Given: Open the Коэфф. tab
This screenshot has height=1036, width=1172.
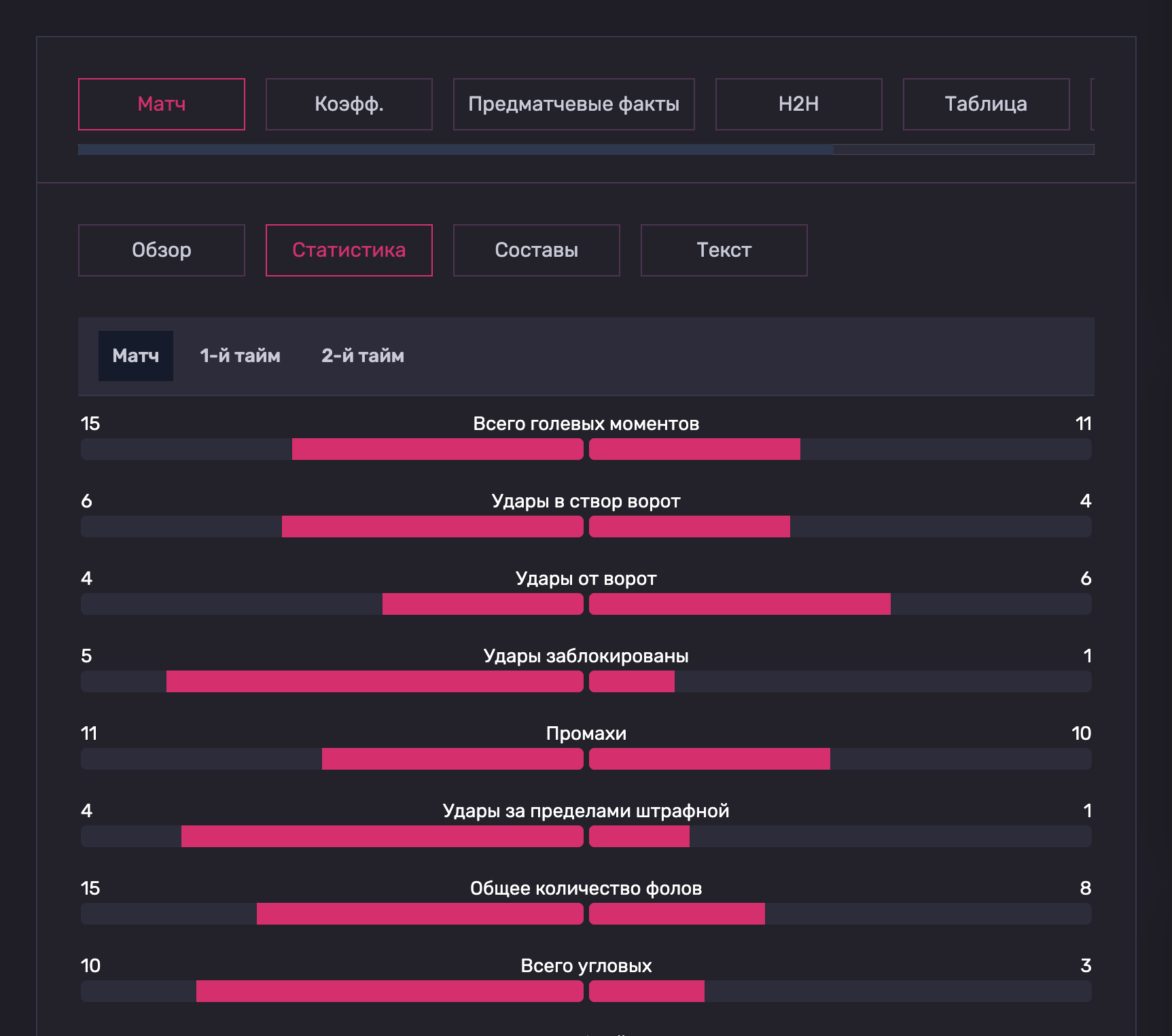Looking at the screenshot, I should [349, 104].
